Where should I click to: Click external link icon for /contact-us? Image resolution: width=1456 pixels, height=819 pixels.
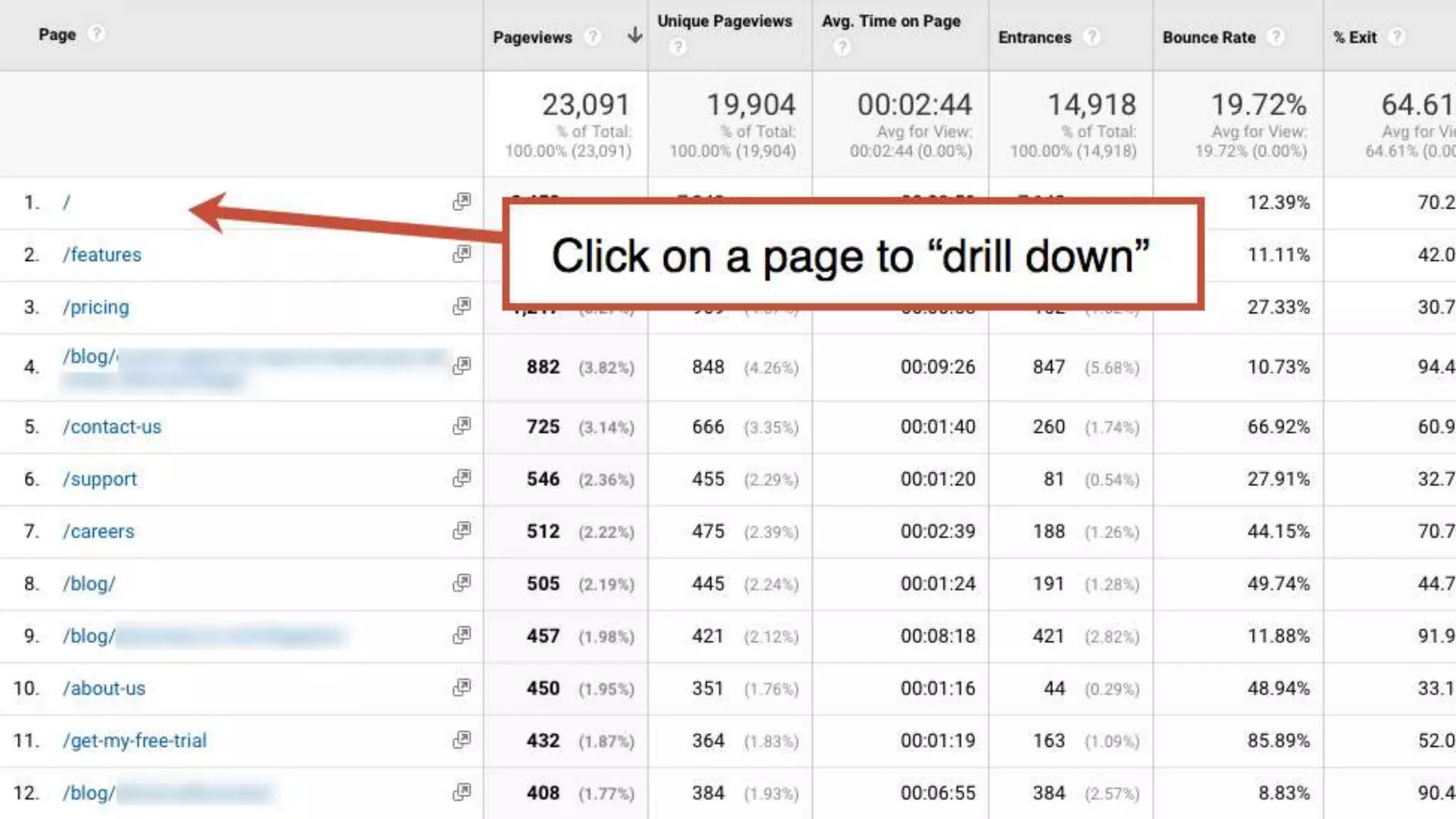click(x=461, y=426)
